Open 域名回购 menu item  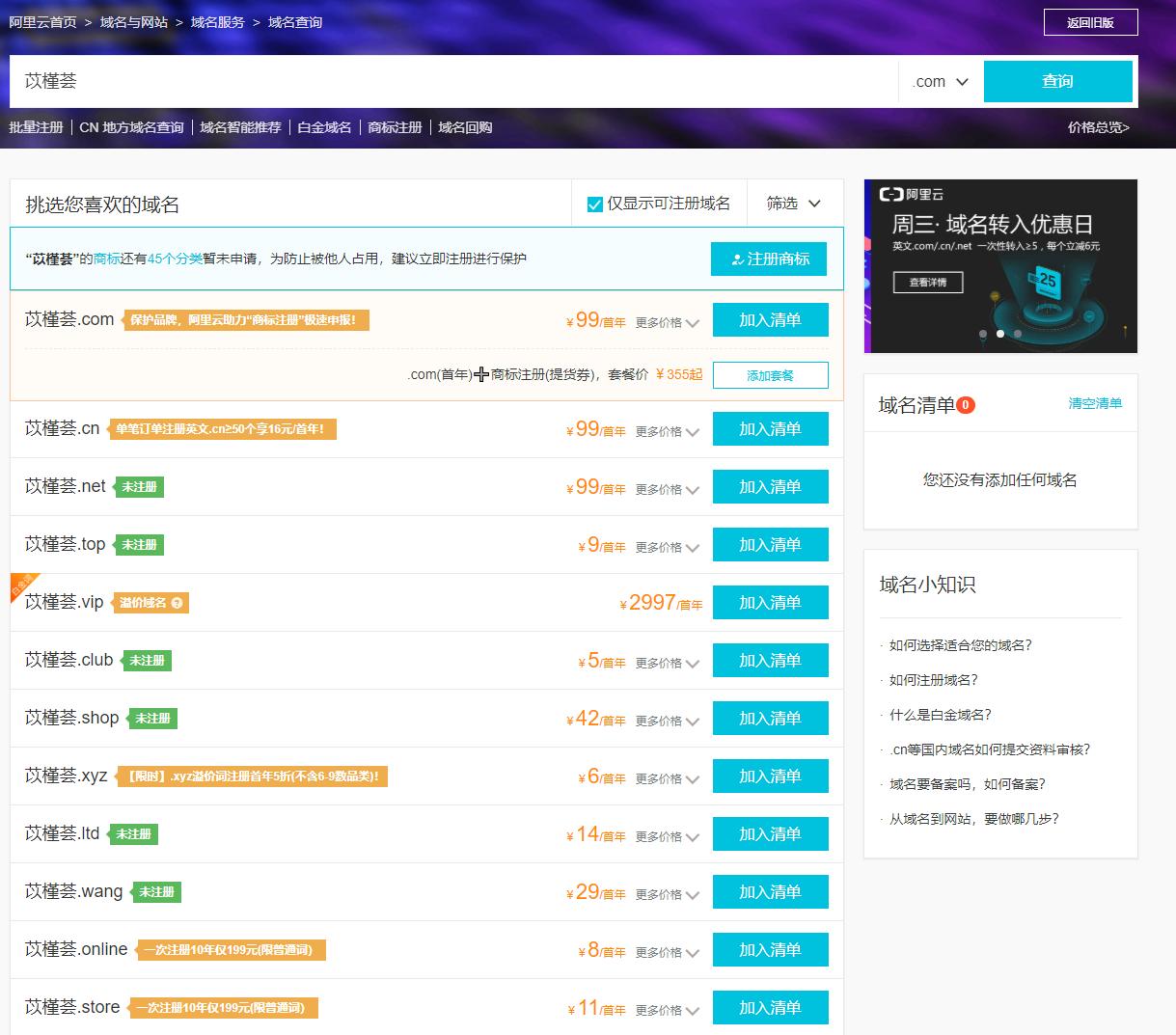coord(465,127)
